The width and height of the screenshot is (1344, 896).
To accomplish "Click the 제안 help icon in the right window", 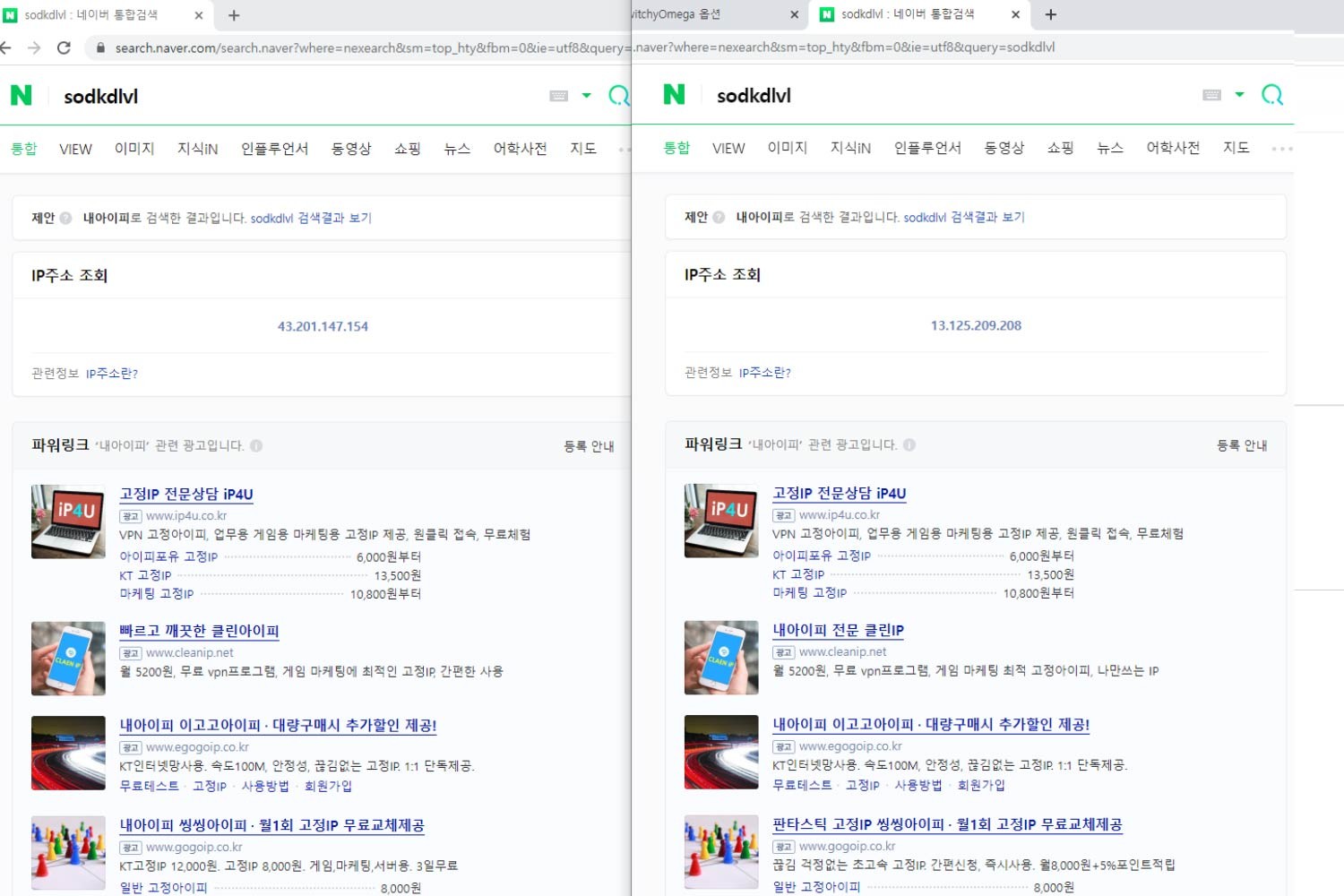I will pos(719,217).
